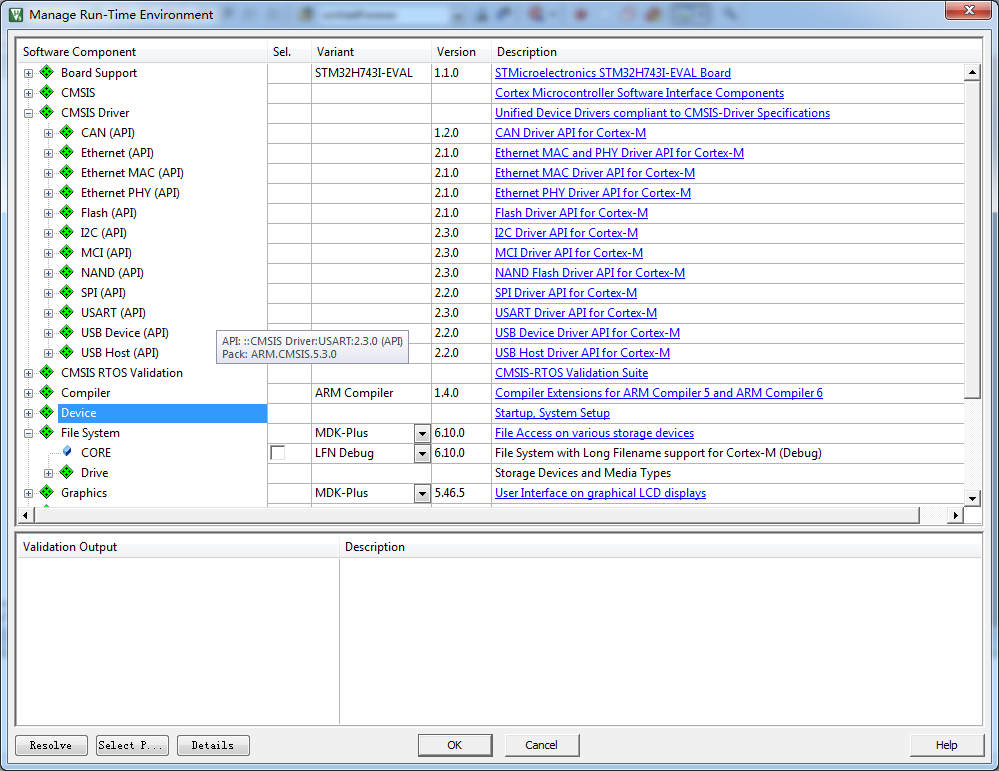Screen dimensions: 999x771
Task: Click the Resolve button
Action: tap(51, 745)
